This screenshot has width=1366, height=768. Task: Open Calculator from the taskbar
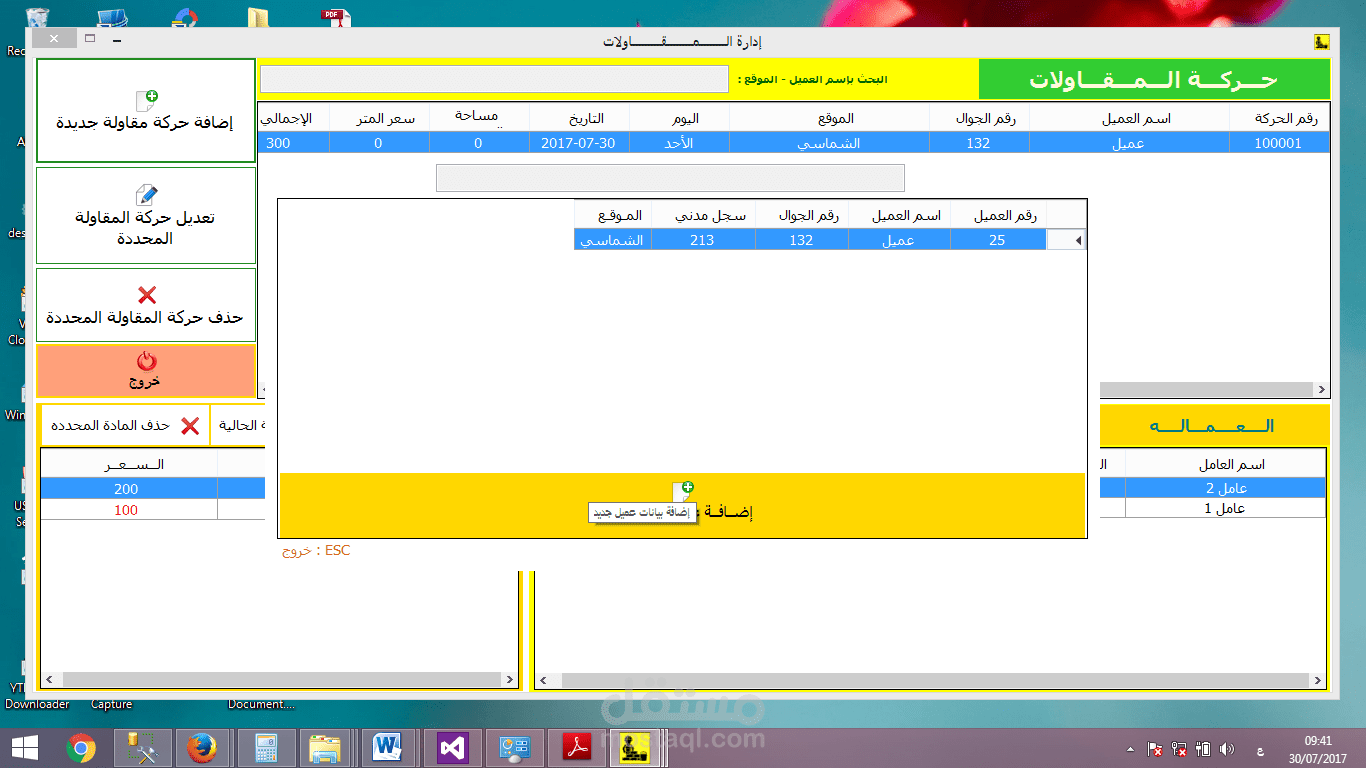pyautogui.click(x=266, y=747)
